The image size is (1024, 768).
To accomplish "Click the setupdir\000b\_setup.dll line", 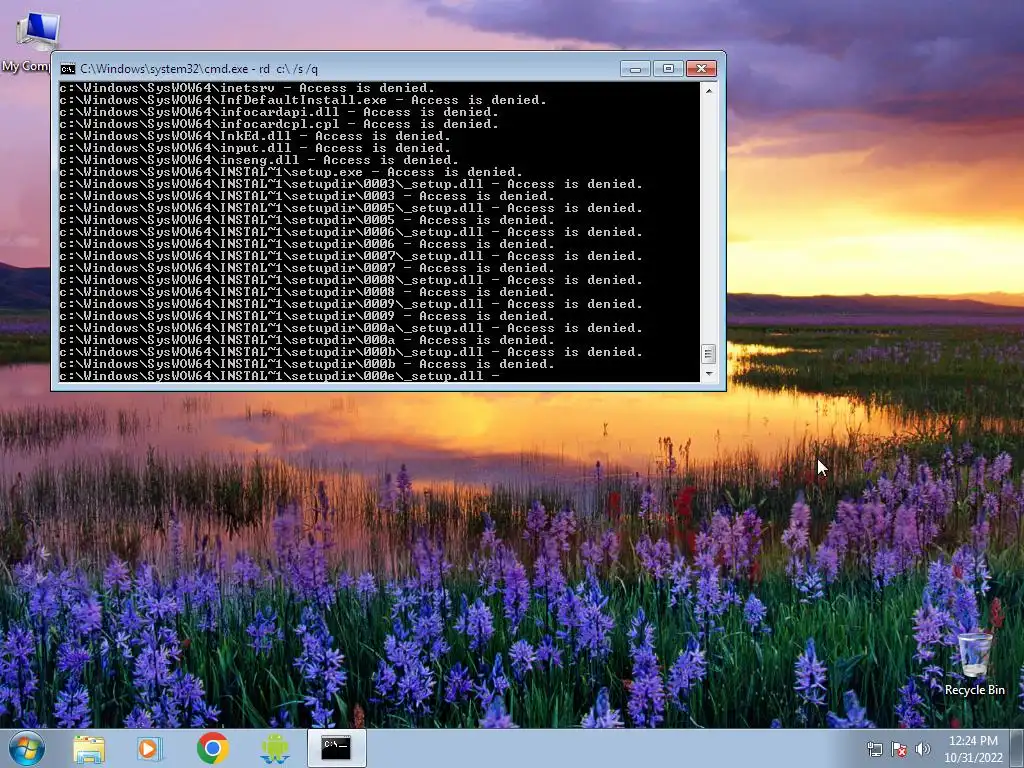I will coord(351,352).
